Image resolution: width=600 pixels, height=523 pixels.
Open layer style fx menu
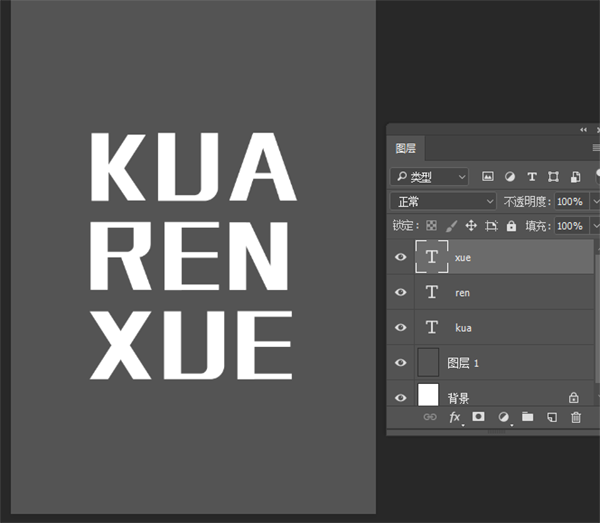click(455, 417)
